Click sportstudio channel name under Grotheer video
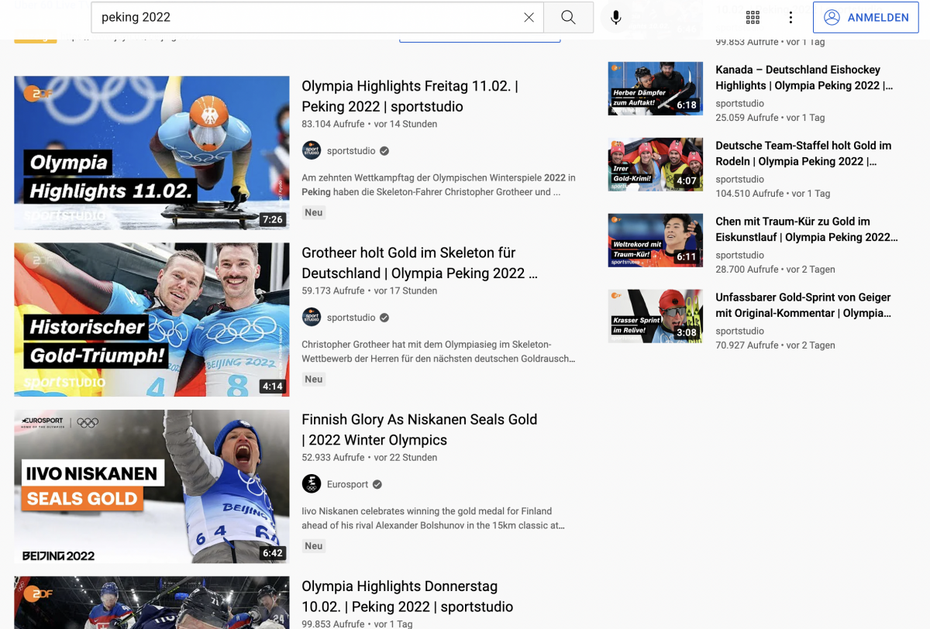Viewport: 930px width, 629px height. [x=351, y=317]
